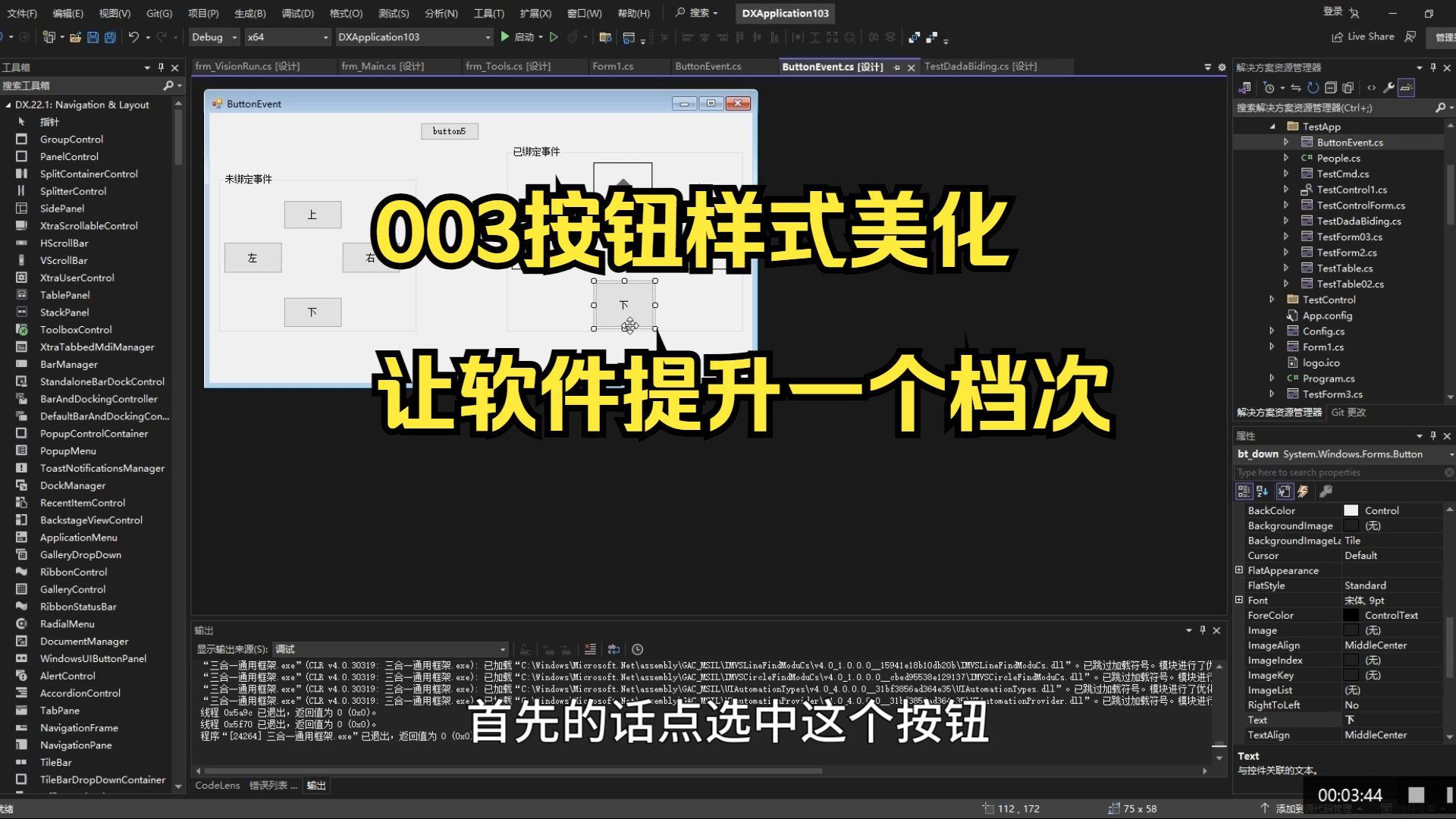
Task: Open the 生成(B) menu
Action: (249, 12)
